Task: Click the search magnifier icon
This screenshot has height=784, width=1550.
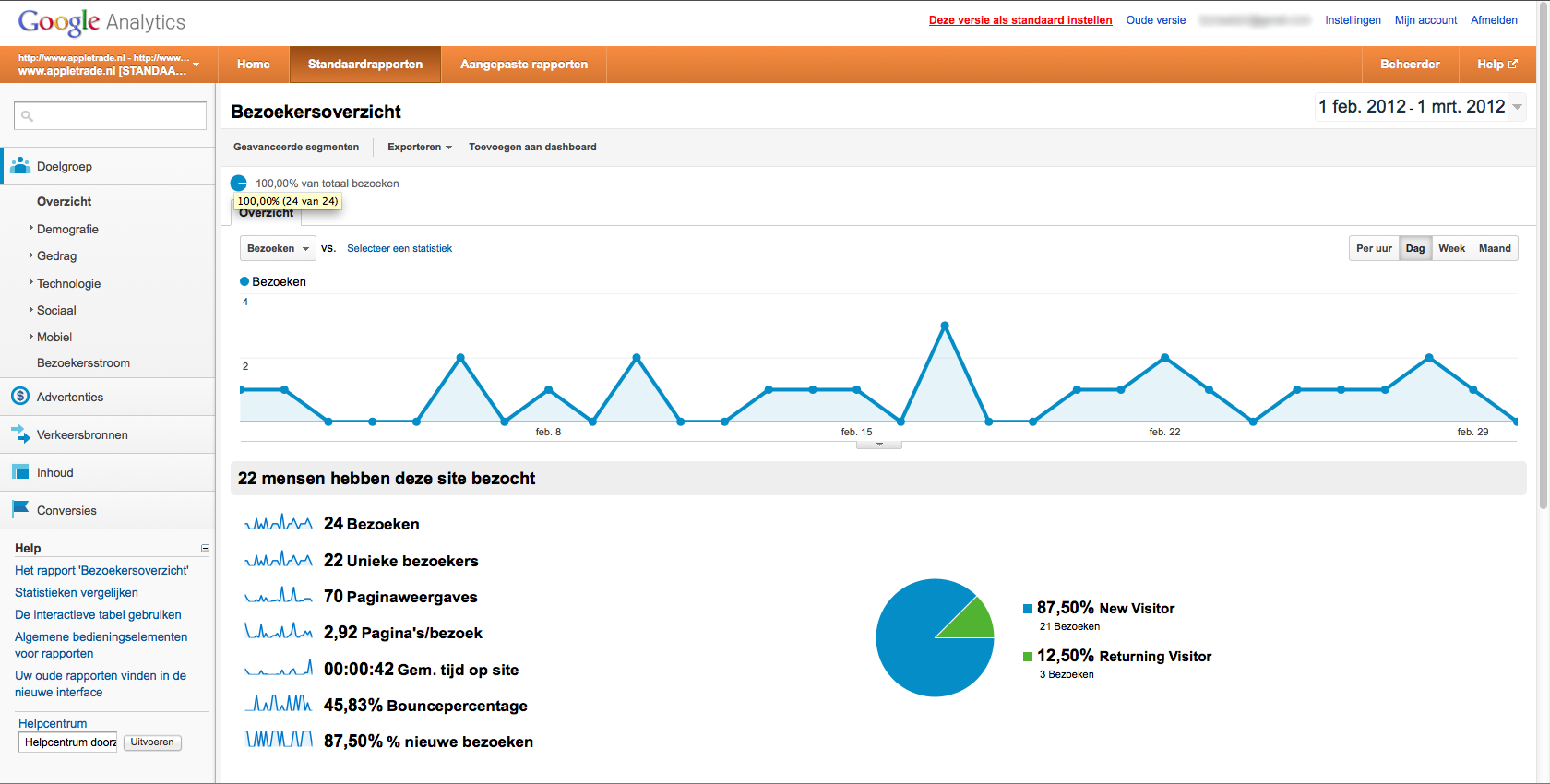Action: (28, 116)
